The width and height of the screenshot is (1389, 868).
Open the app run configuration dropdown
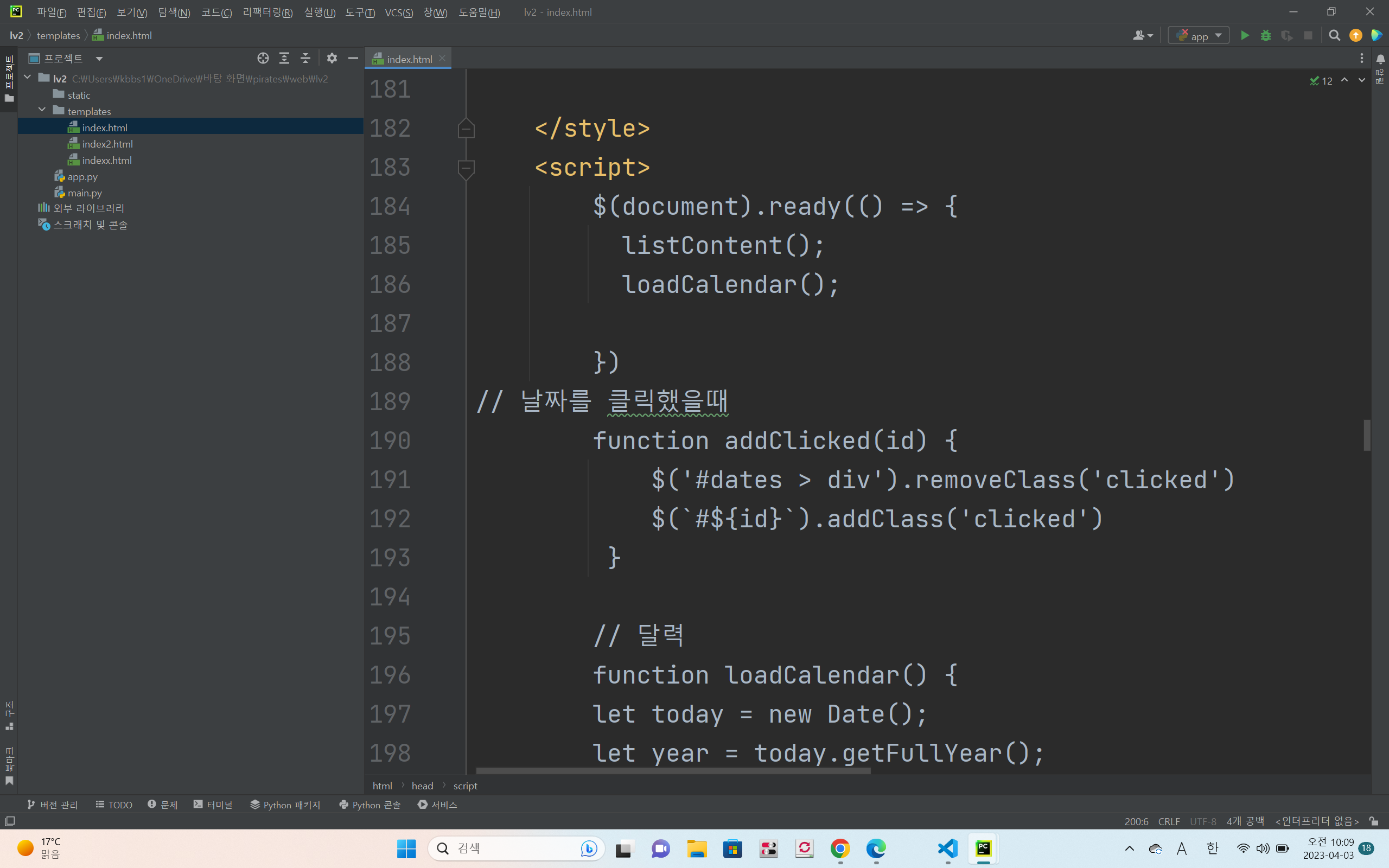(1199, 36)
